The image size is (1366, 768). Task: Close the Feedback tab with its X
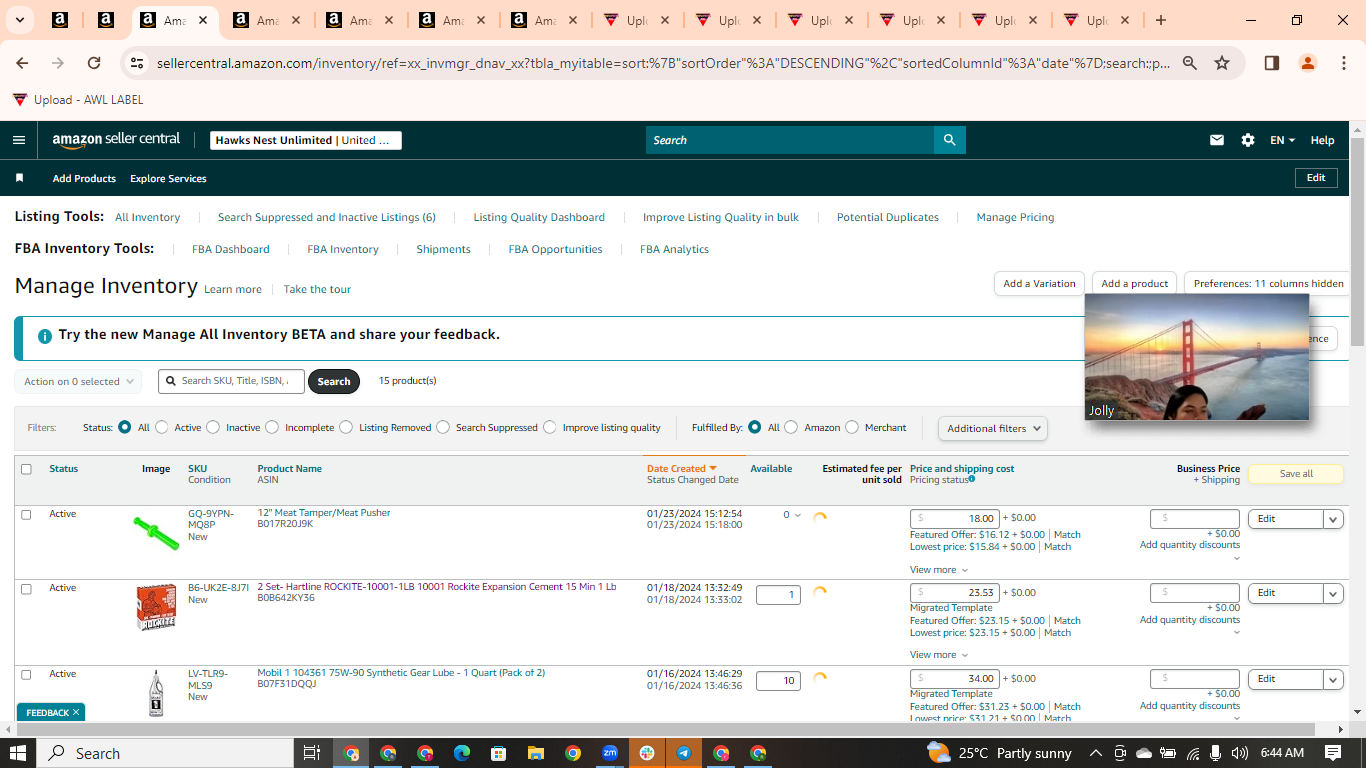click(76, 713)
